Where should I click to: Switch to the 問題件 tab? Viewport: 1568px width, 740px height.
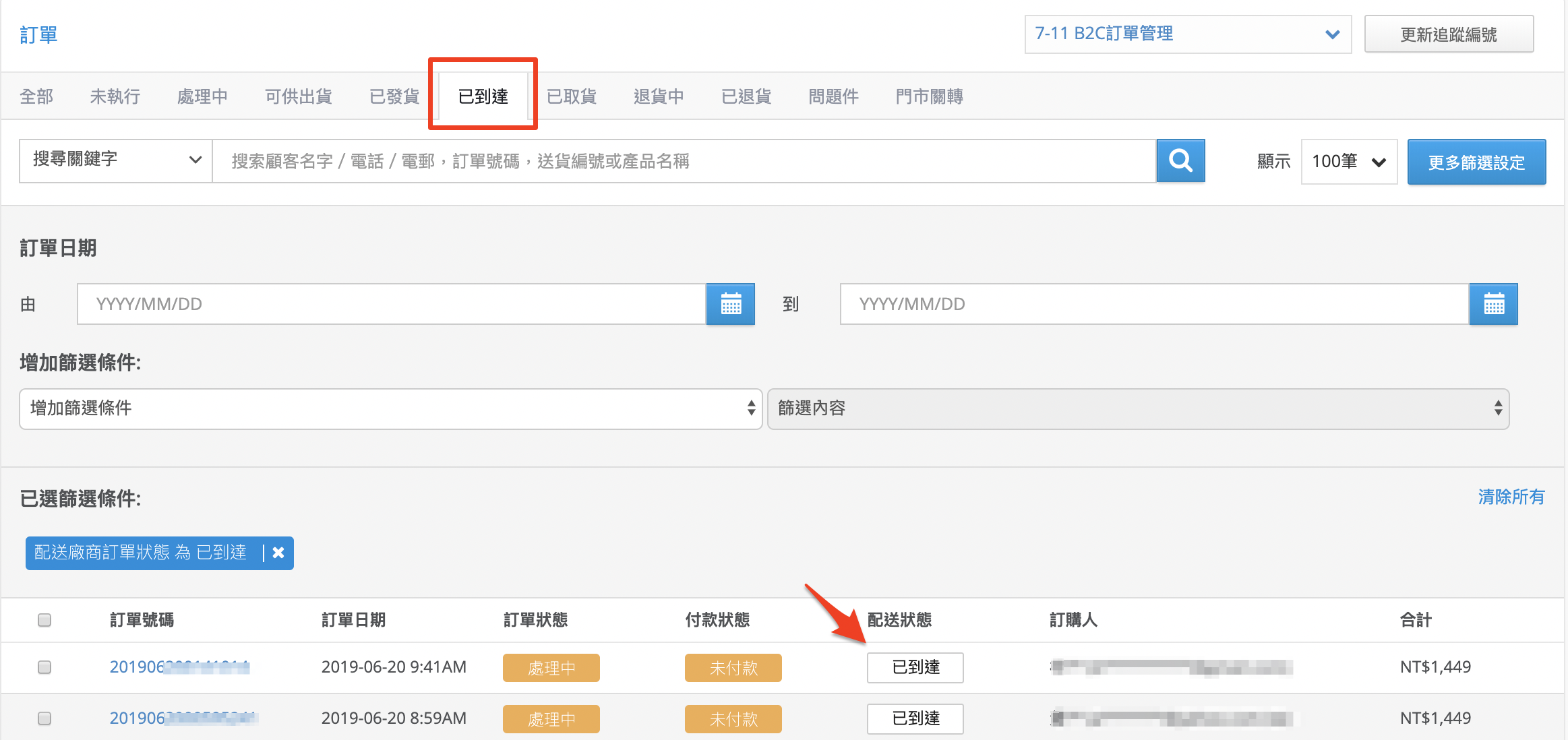[833, 96]
